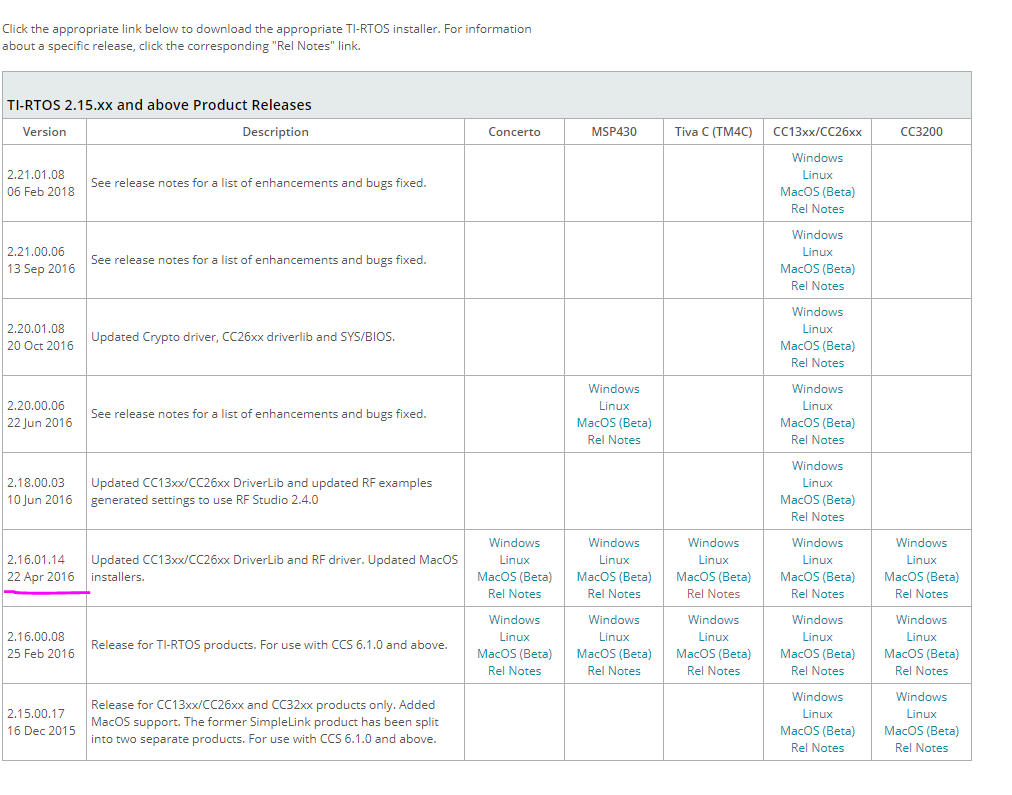Screen dimensions: 1012x795
Task: View CC13xx/CC26xx Rel Notes for 2.16.00.08
Action: (x=817, y=671)
